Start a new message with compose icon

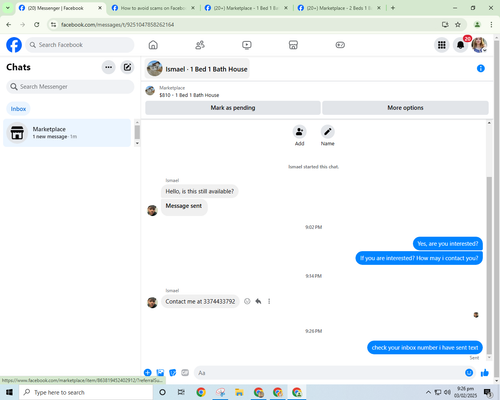pos(127,67)
